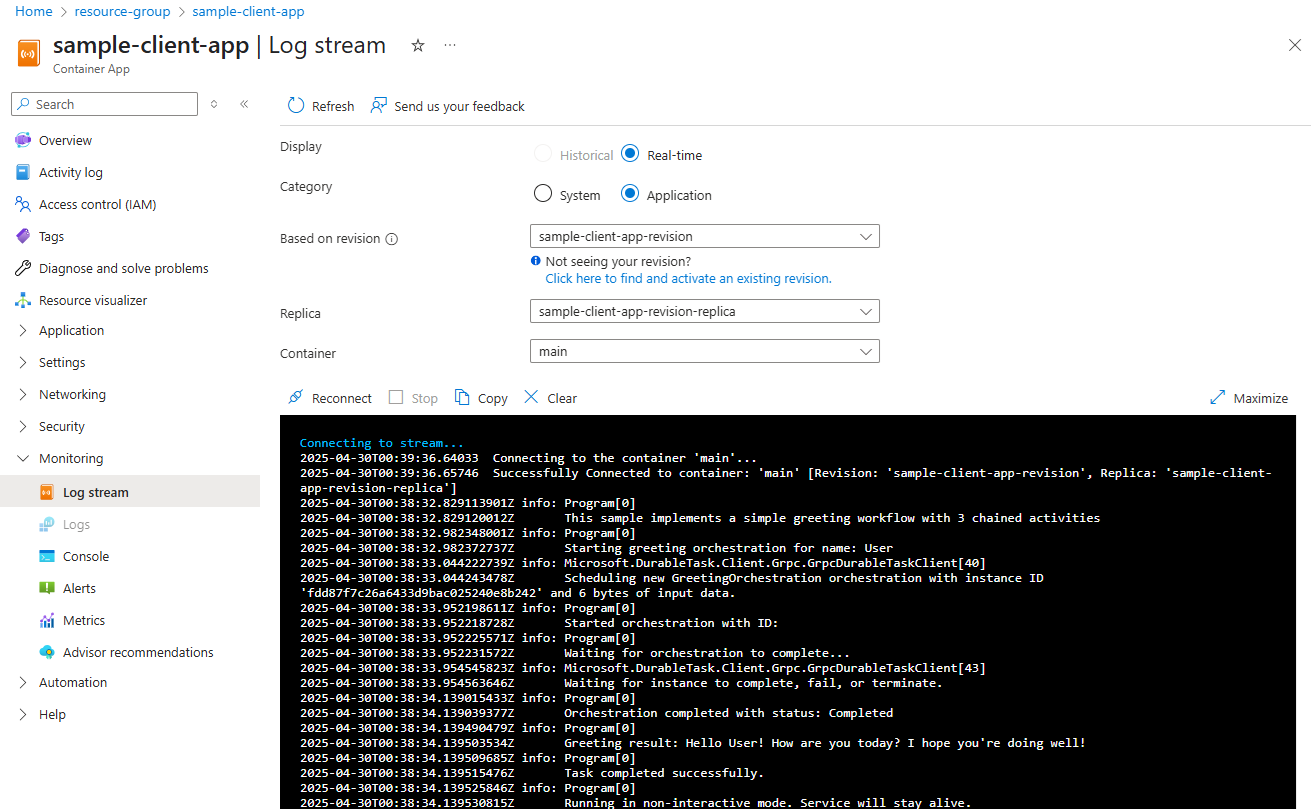This screenshot has width=1311, height=809.
Task: Copy the log stream output
Action: (481, 397)
